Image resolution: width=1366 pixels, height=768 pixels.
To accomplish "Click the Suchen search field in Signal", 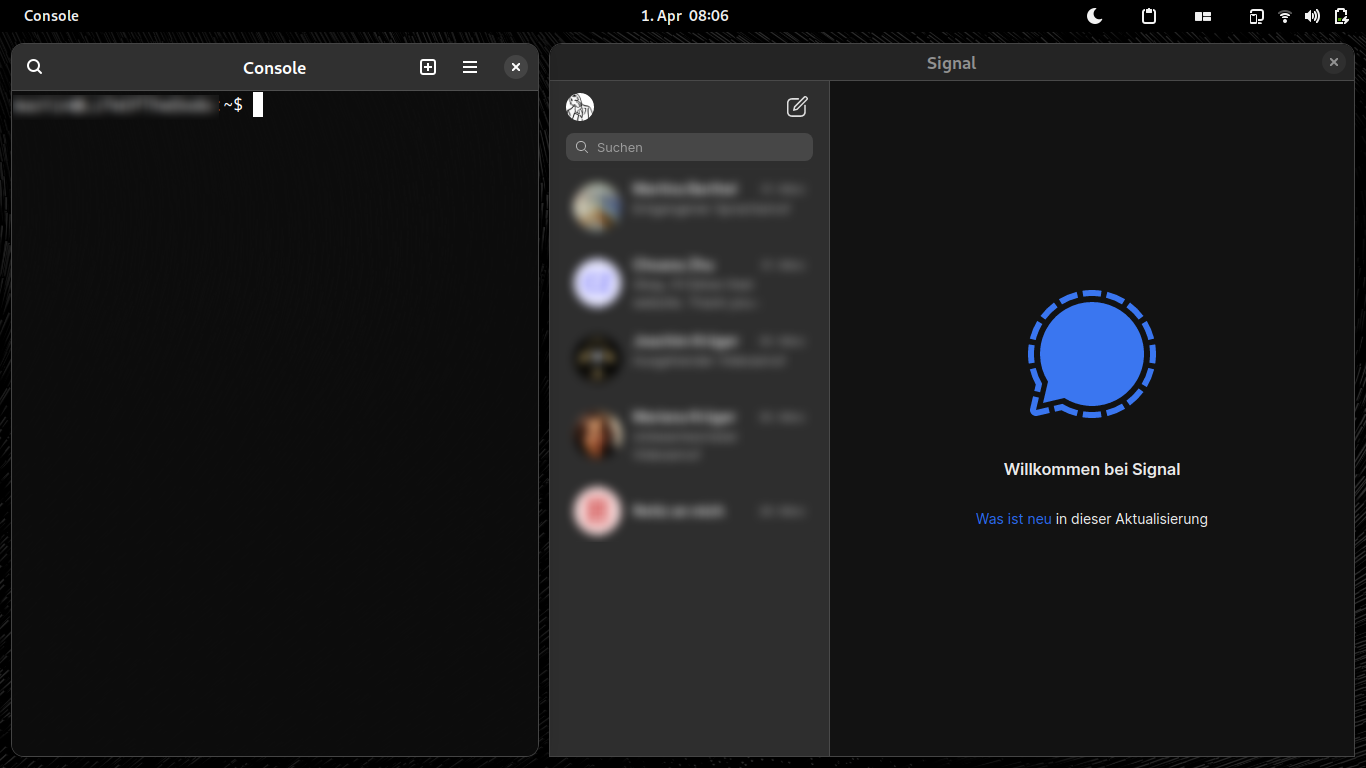I will pos(689,147).
